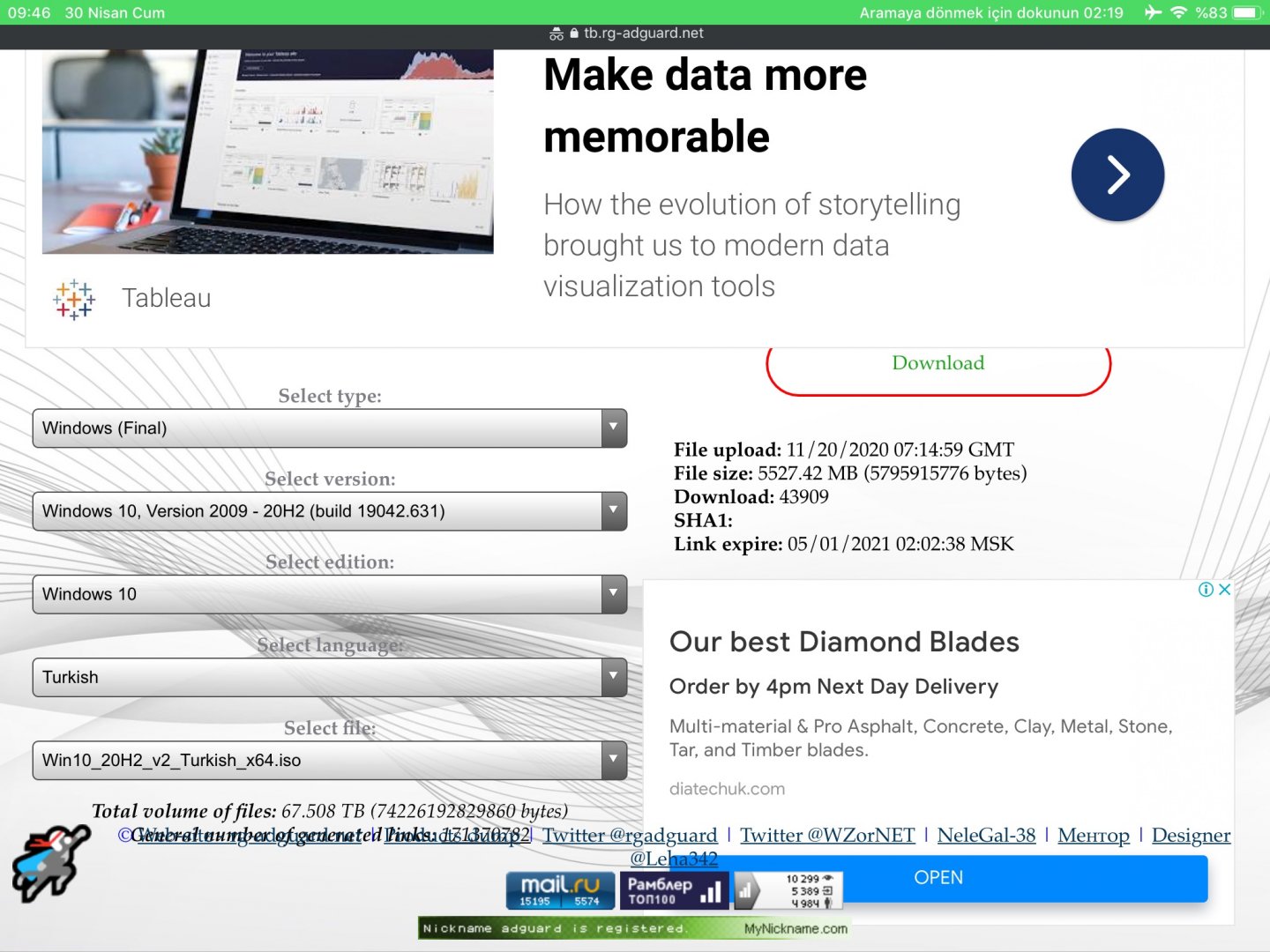The width and height of the screenshot is (1270, 952).
Task: Open ad info icon on Diamond Blades ad
Action: (1206, 590)
